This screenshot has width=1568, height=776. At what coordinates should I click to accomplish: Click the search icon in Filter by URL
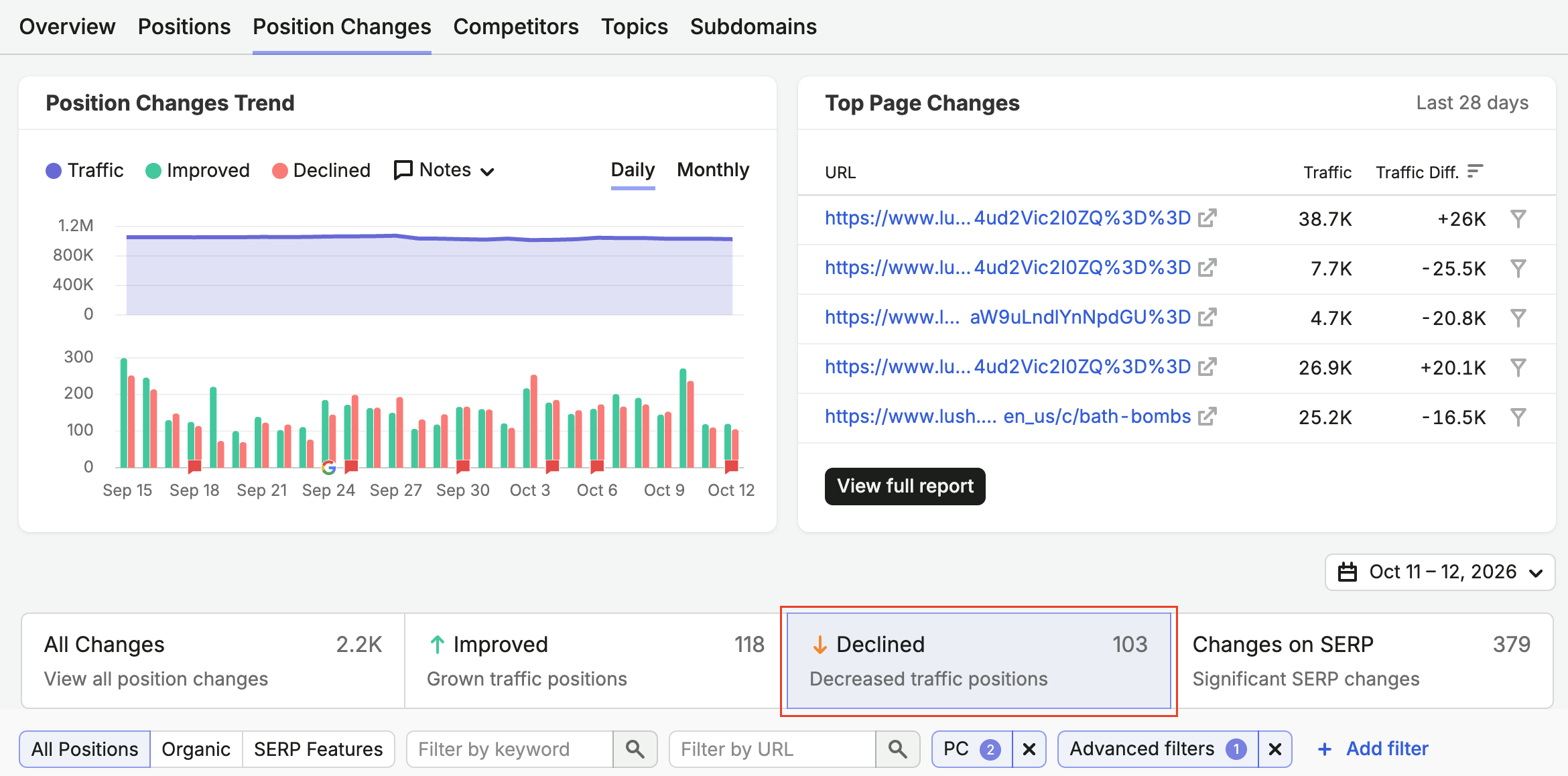[897, 749]
